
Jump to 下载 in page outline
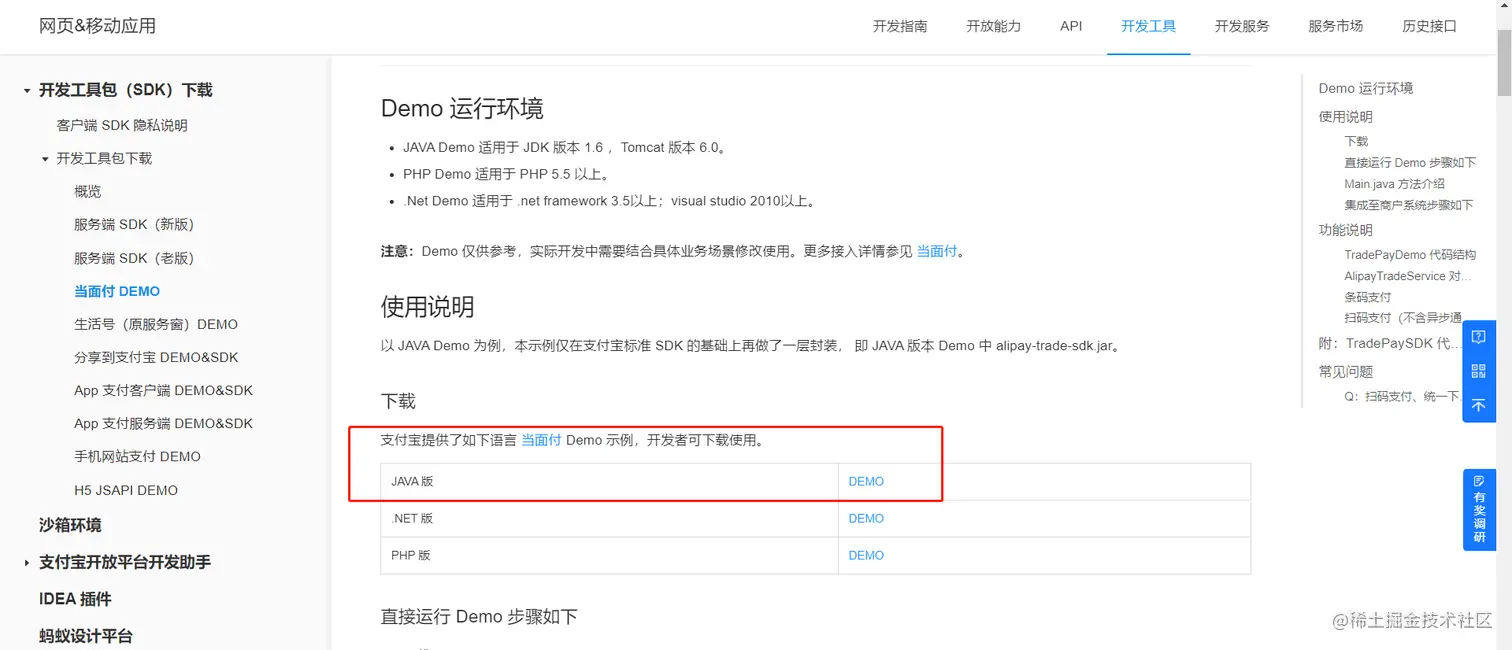[1356, 142]
